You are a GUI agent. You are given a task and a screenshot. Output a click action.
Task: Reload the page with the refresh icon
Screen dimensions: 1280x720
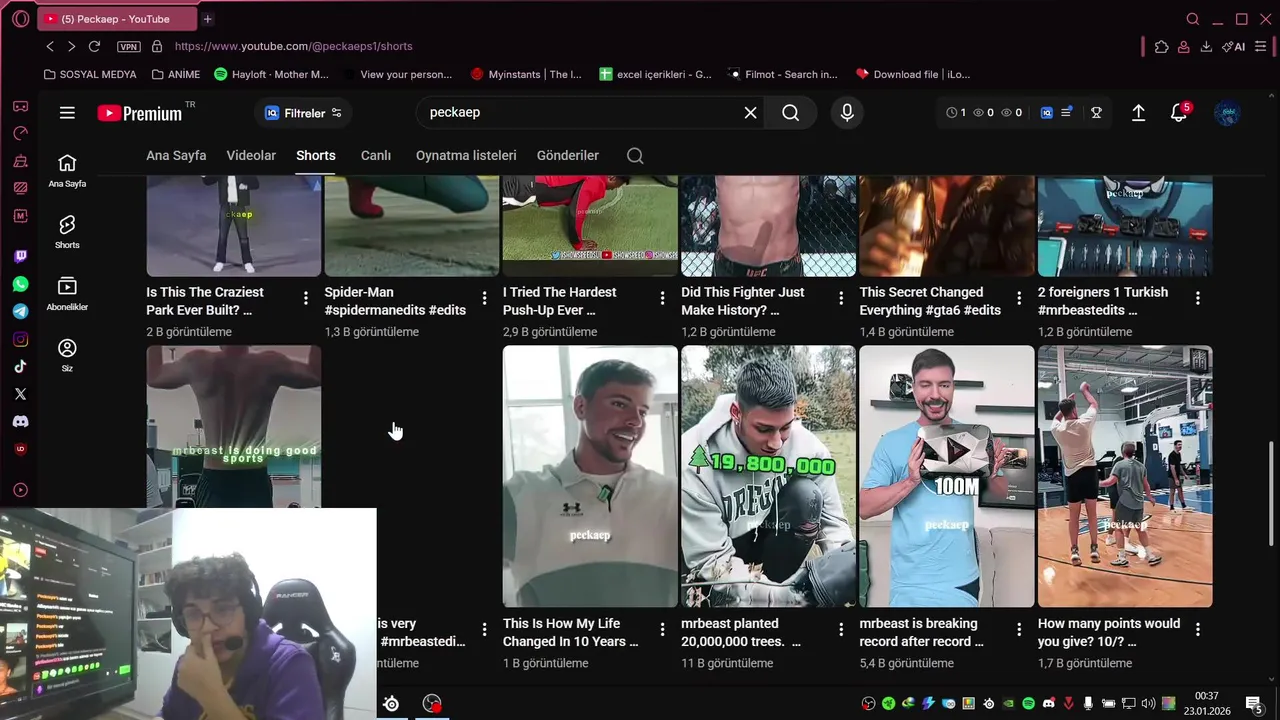pos(94,46)
